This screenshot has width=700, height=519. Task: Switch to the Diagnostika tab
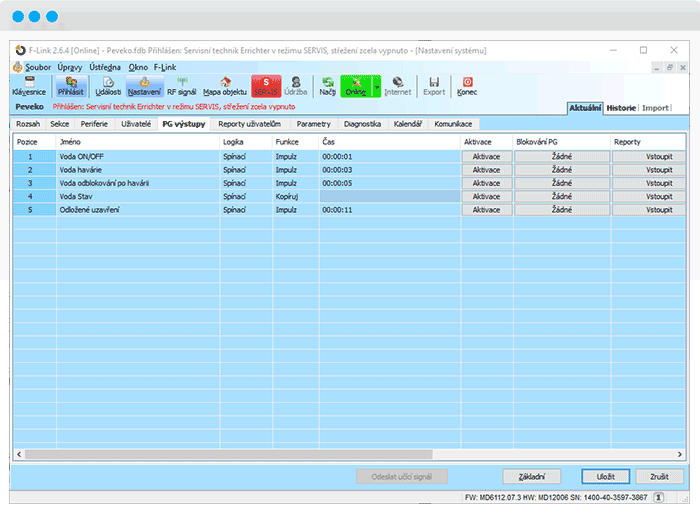point(362,124)
